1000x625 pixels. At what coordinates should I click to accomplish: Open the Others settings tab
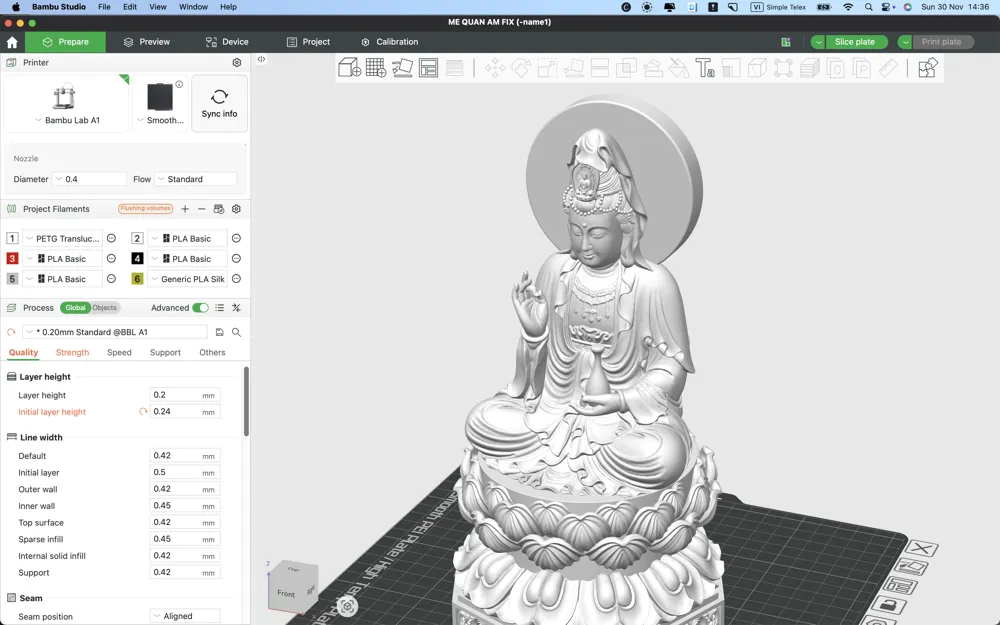212,353
